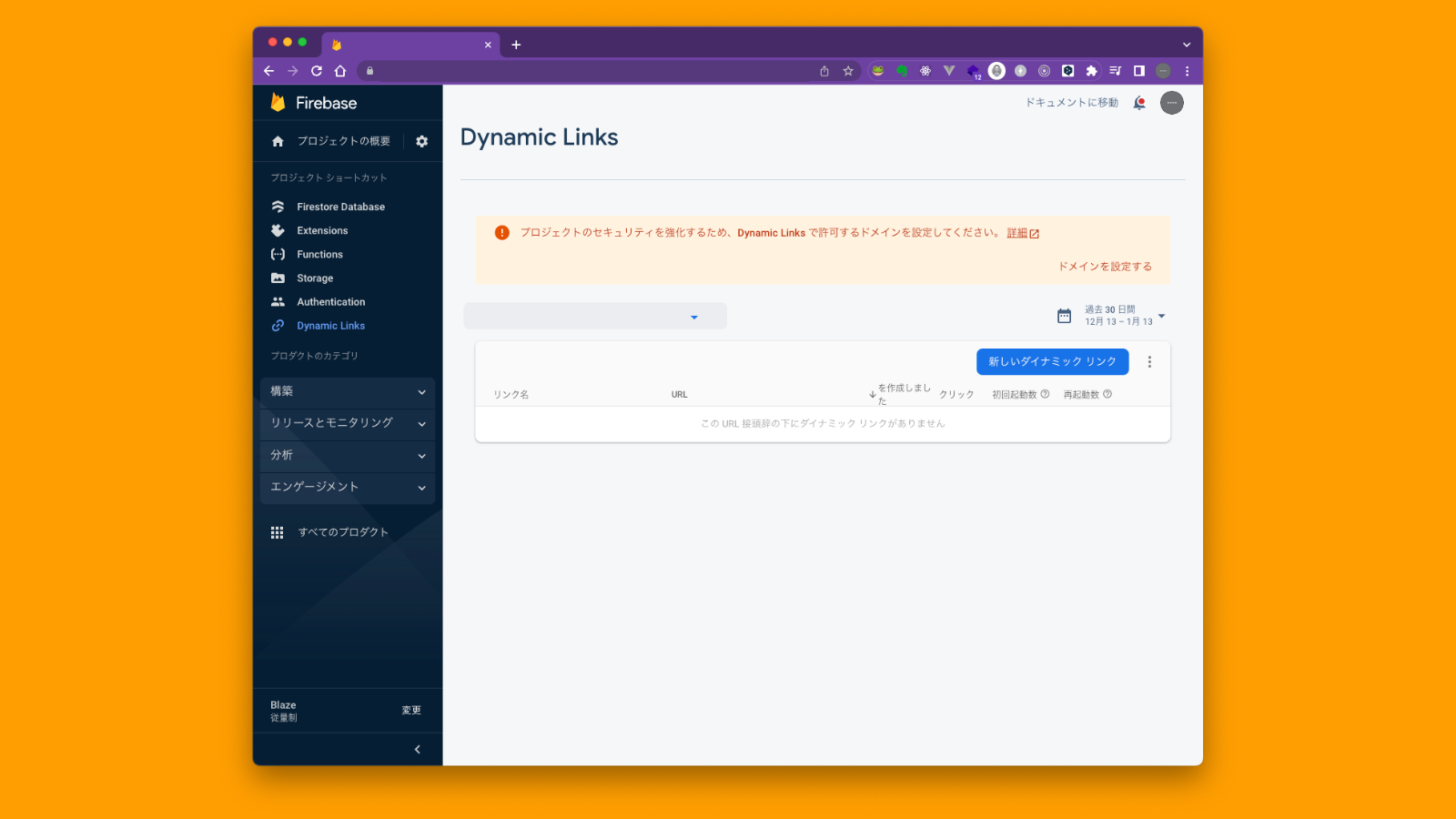Click the クリック column header
Image resolution: width=1456 pixels, height=819 pixels.
956,395
